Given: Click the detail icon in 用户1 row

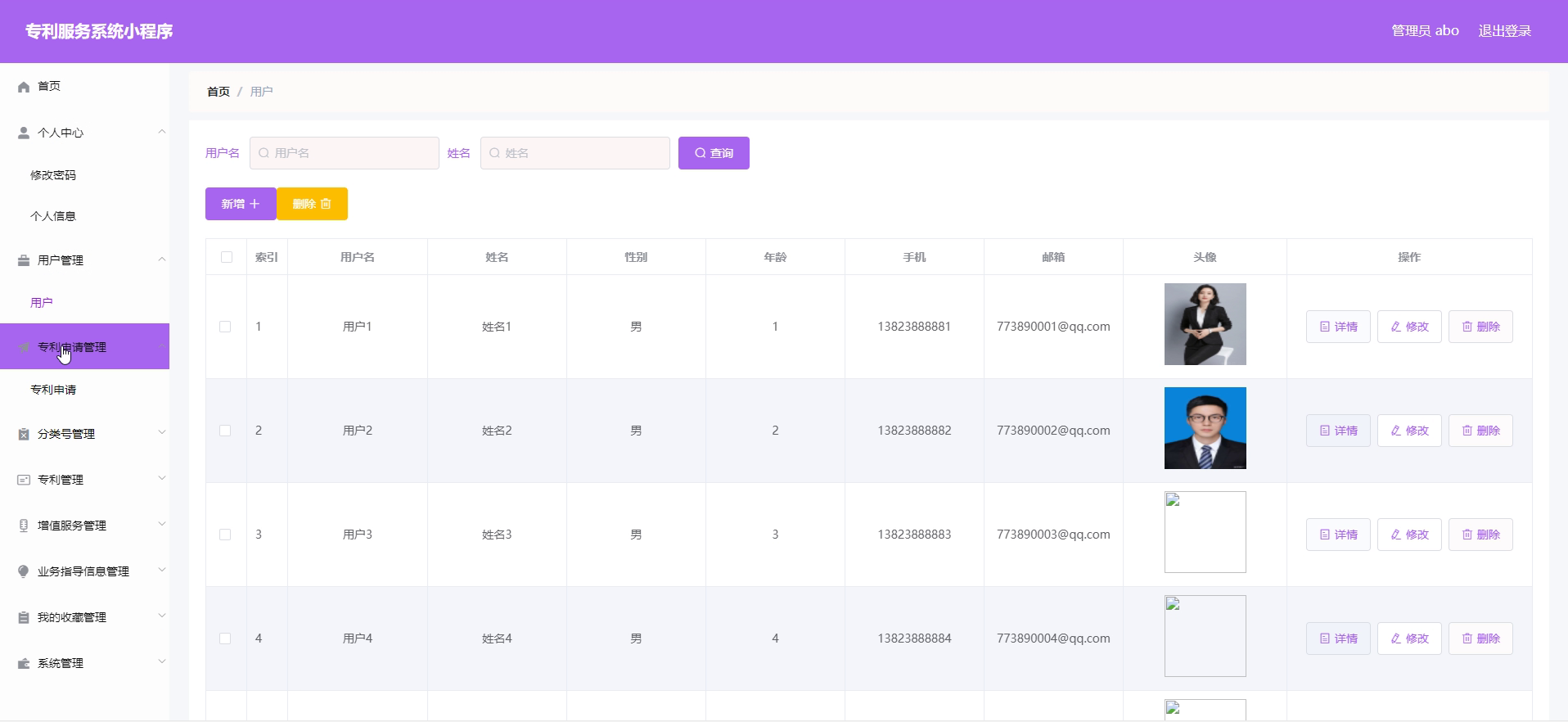Looking at the screenshot, I should [x=1325, y=327].
